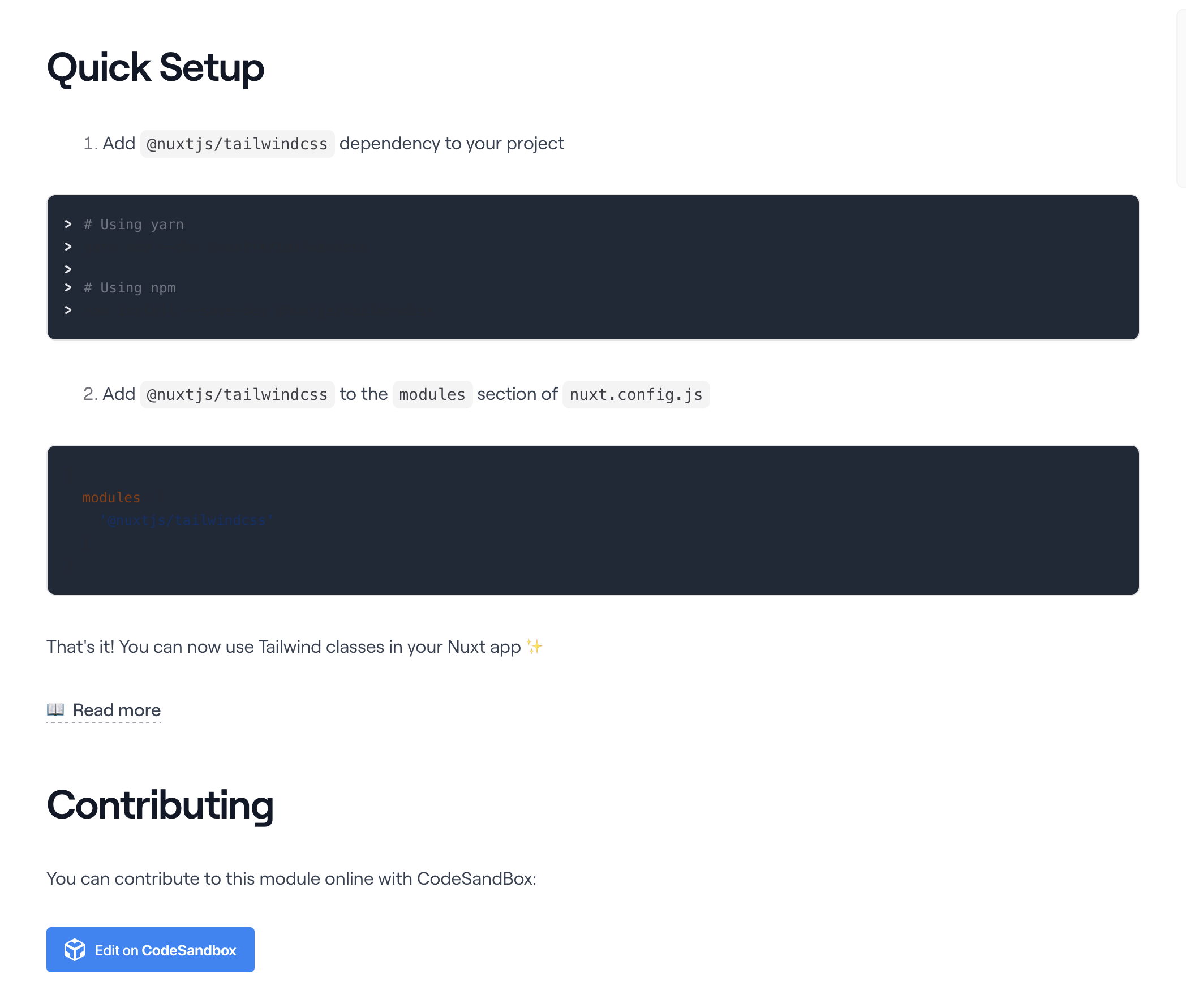Click the # Using npm comment line
This screenshot has width=1186, height=1008.
click(130, 287)
